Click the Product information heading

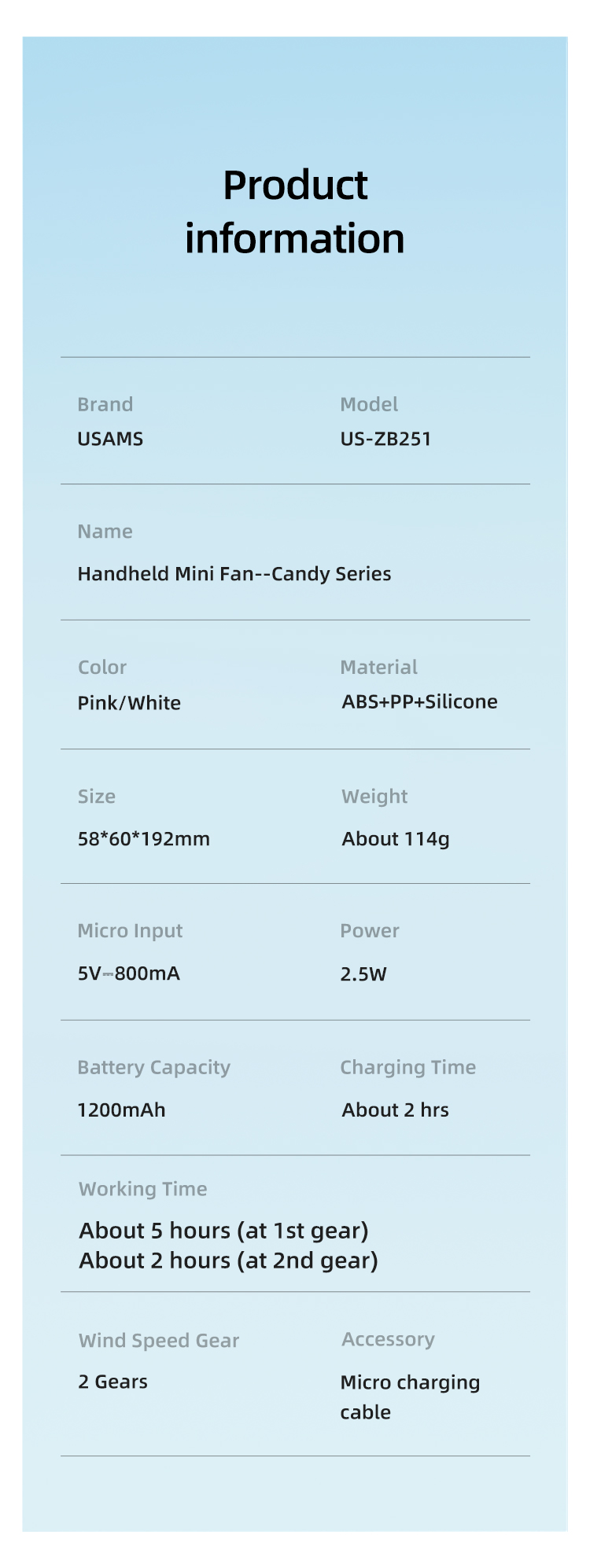[295, 212]
